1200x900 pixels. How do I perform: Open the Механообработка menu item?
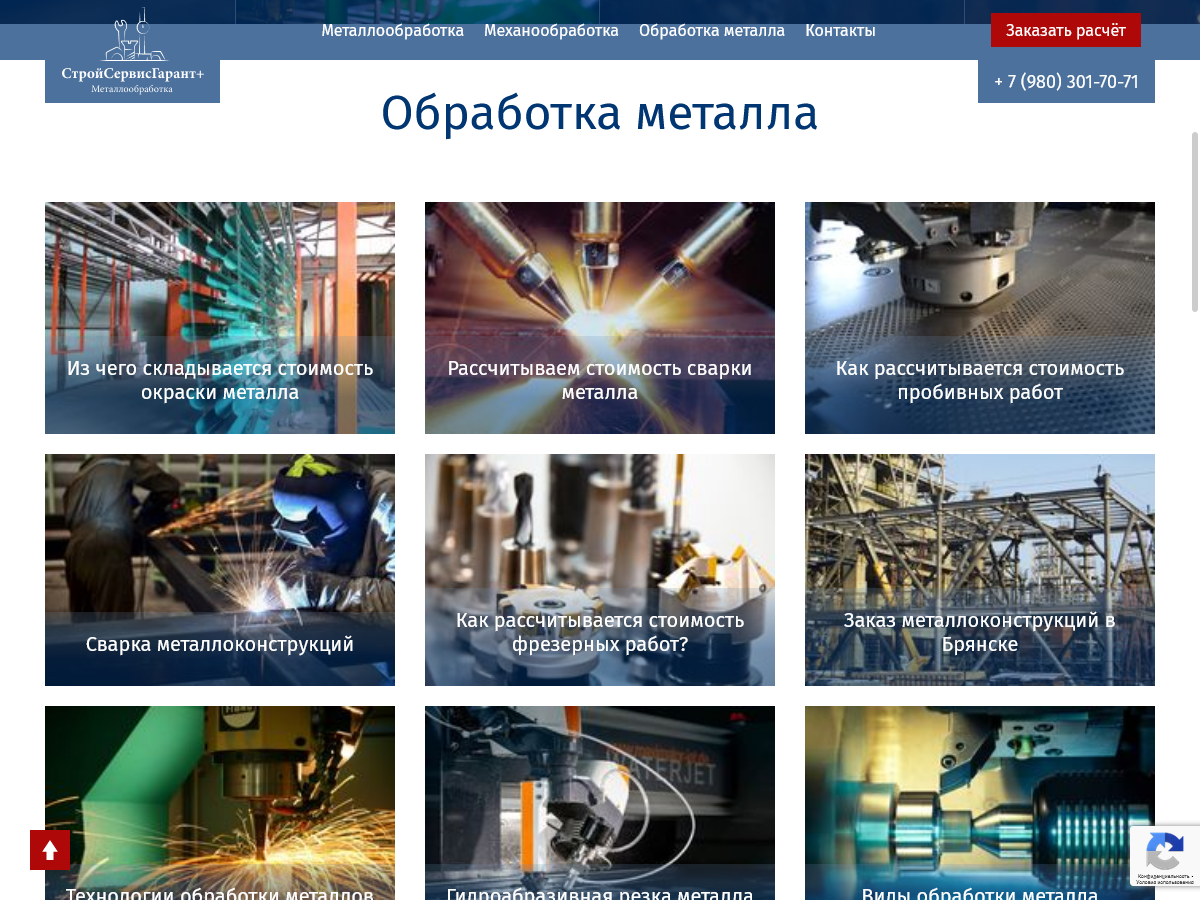click(551, 31)
